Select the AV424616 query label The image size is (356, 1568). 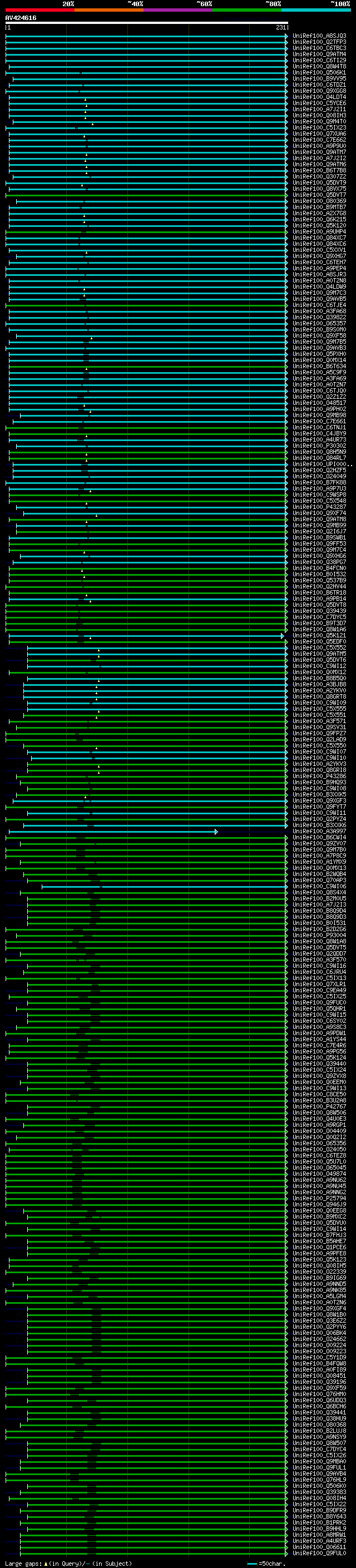click(x=21, y=18)
